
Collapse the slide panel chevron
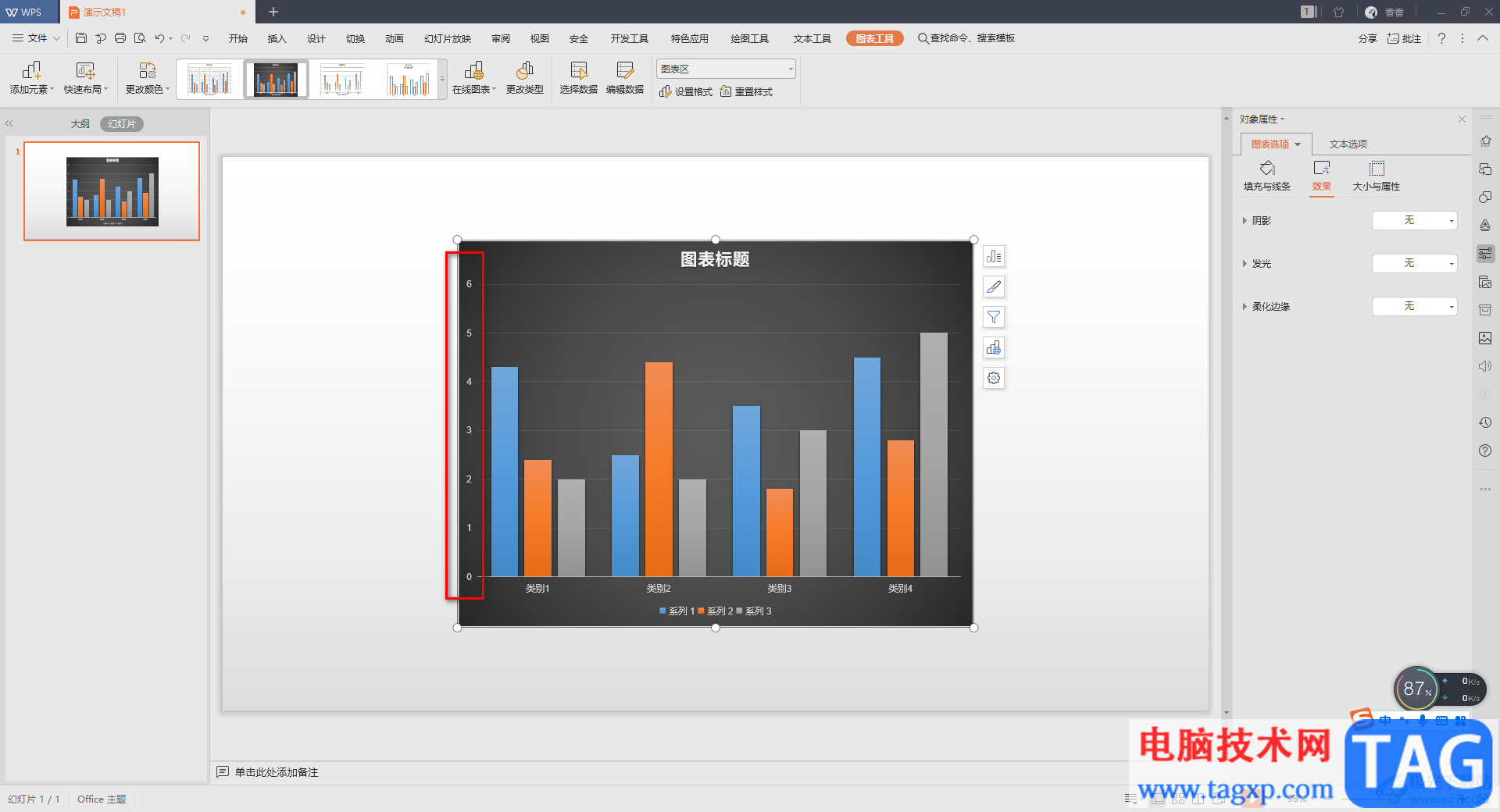[9, 124]
